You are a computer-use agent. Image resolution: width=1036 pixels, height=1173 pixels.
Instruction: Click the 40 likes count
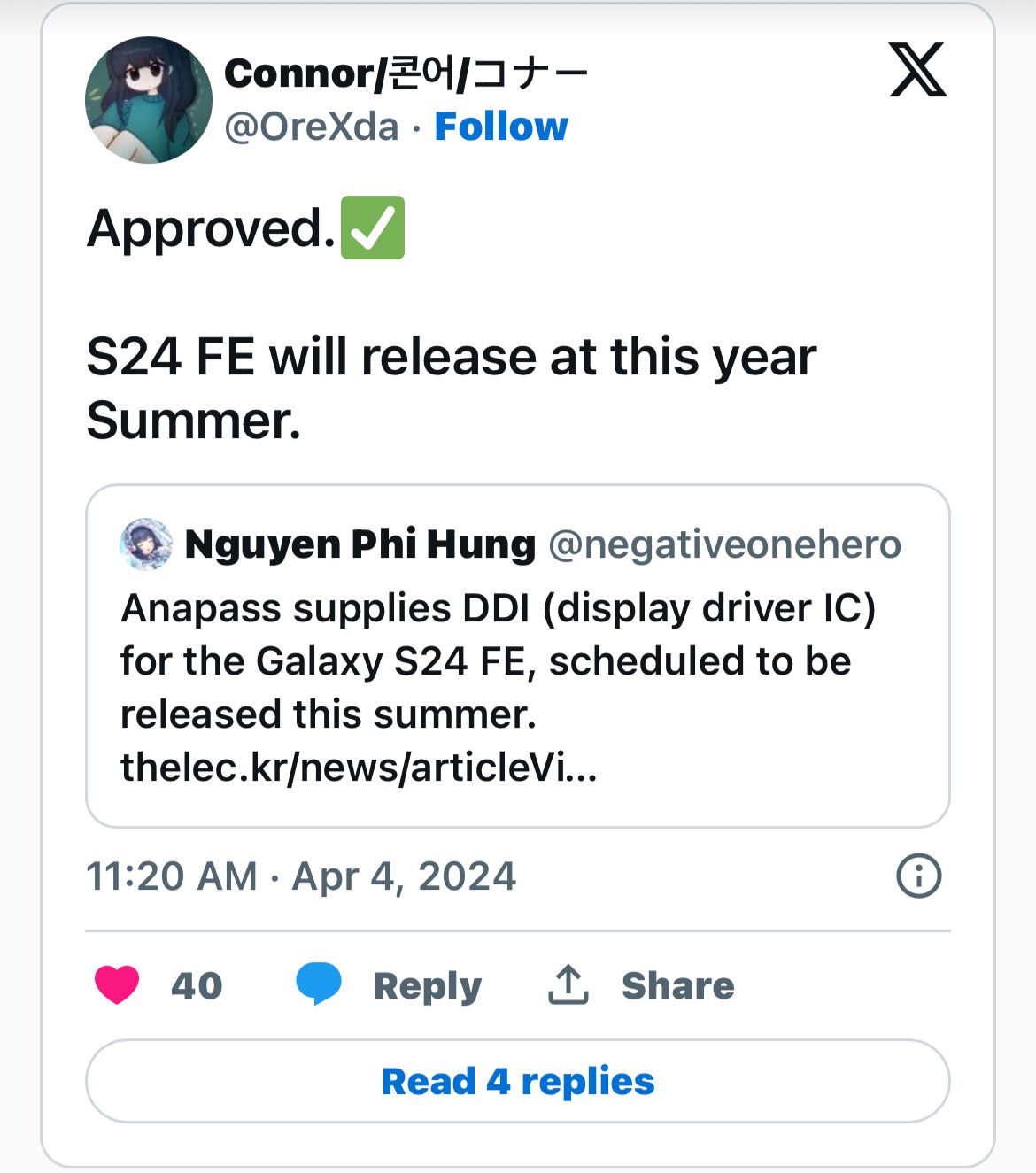point(197,985)
